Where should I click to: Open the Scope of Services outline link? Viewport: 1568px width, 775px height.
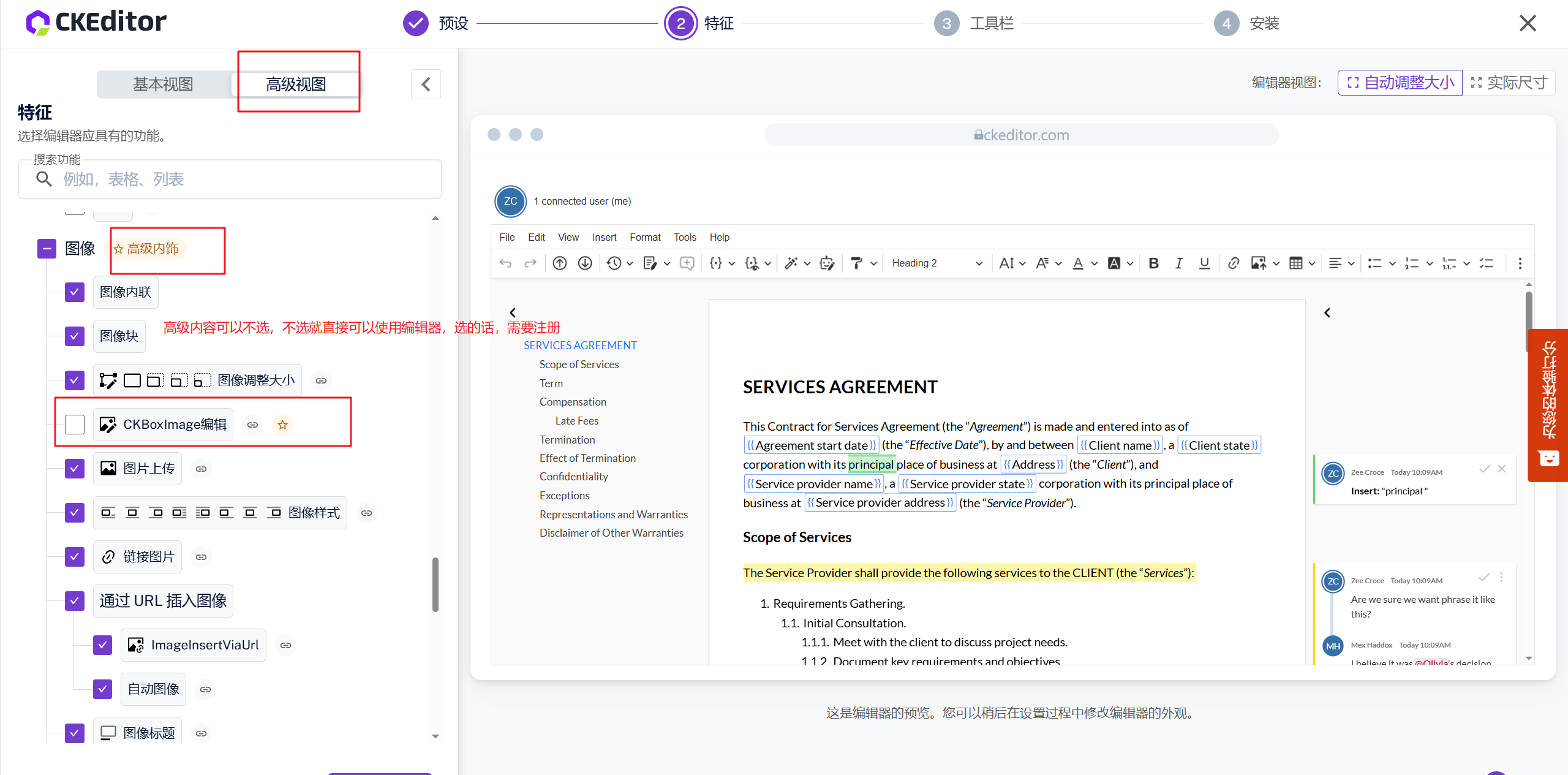coord(579,365)
